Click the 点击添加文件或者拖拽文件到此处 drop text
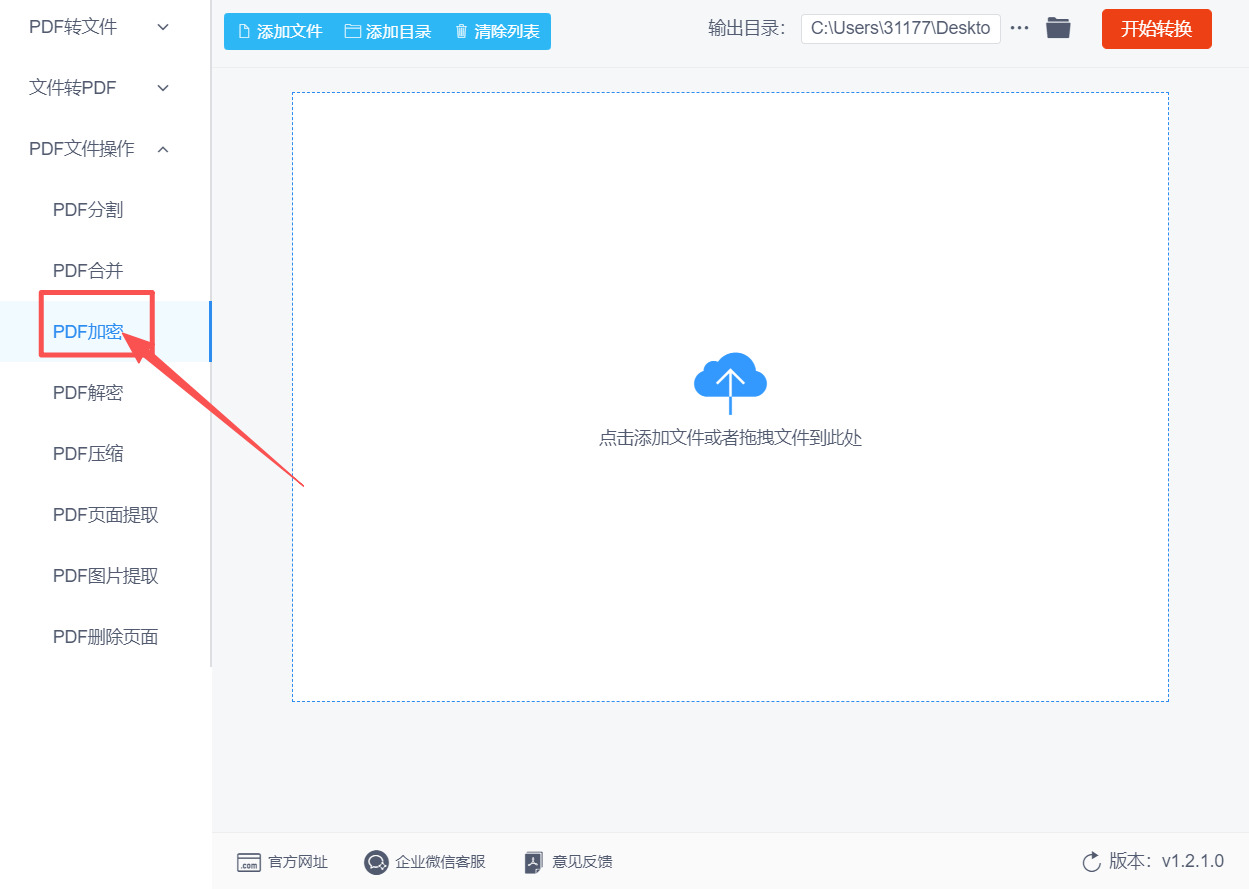1249x889 pixels. tap(730, 438)
